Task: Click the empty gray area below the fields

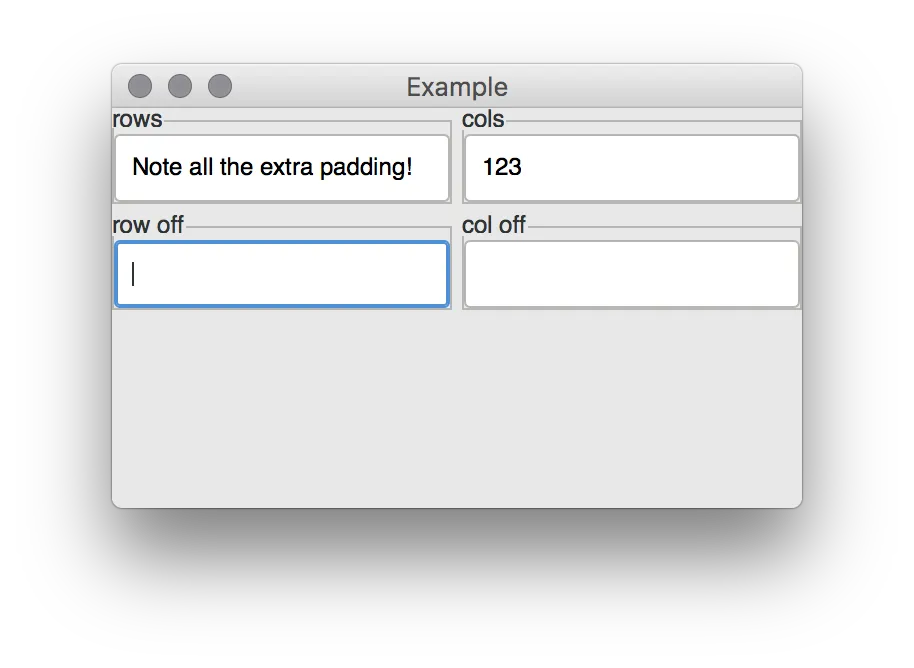Action: (457, 410)
